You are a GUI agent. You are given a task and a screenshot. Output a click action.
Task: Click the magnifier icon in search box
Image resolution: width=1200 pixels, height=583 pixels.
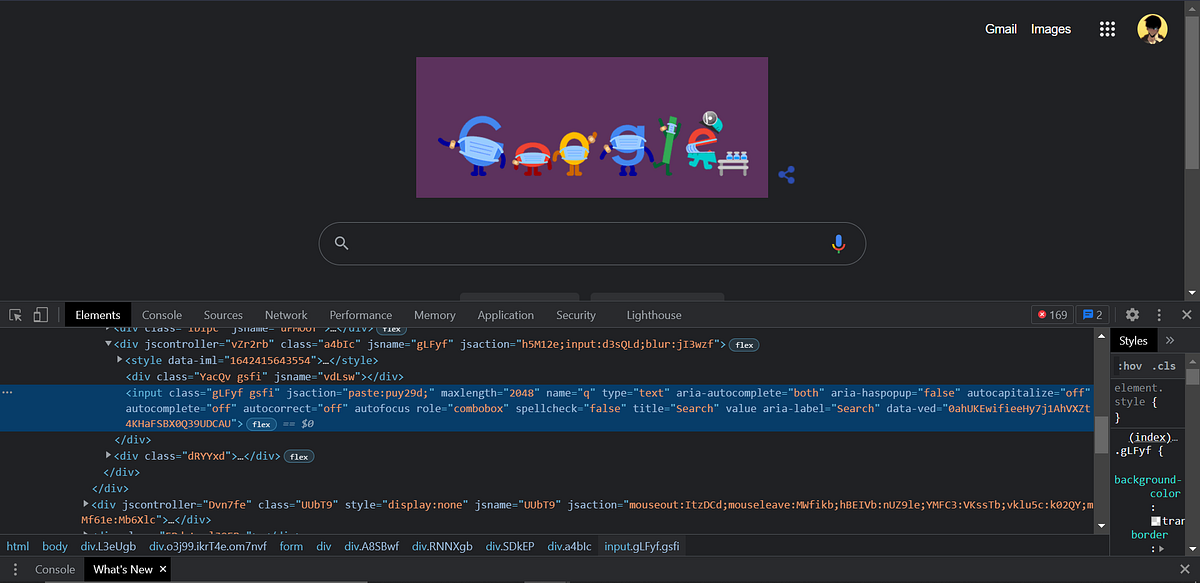coord(342,243)
